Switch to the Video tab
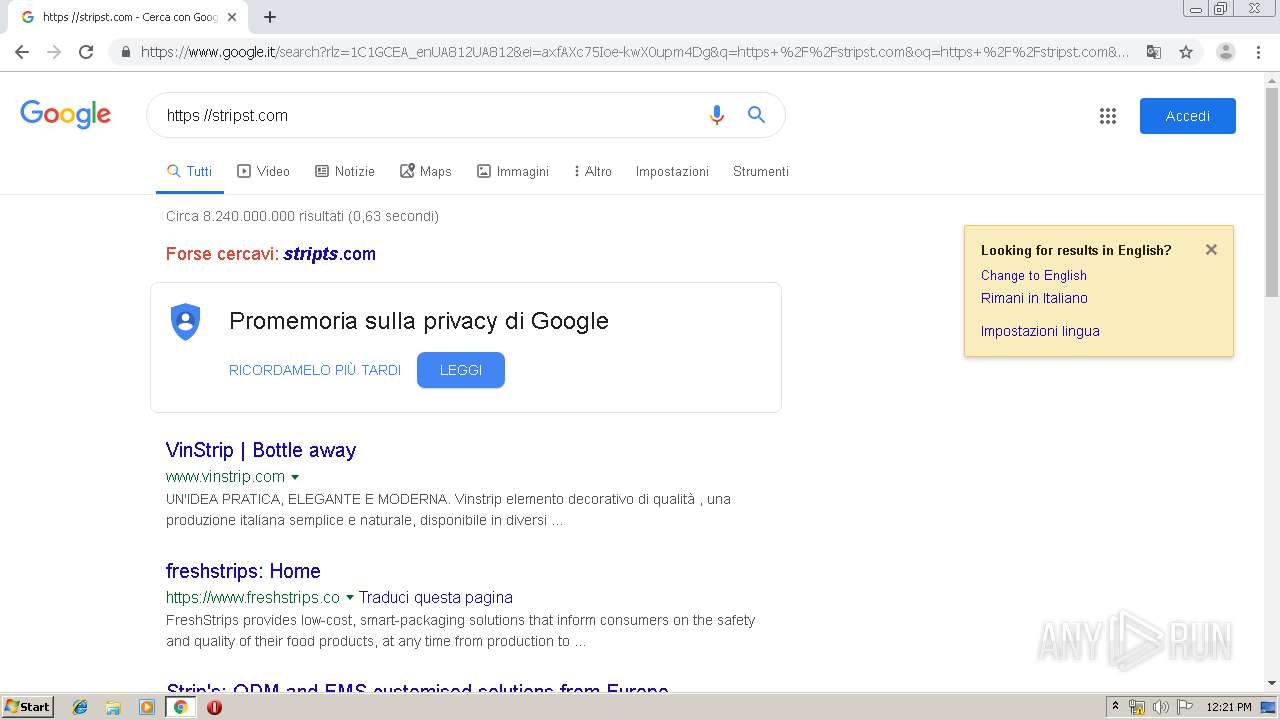This screenshot has width=1280, height=720. tap(263, 171)
